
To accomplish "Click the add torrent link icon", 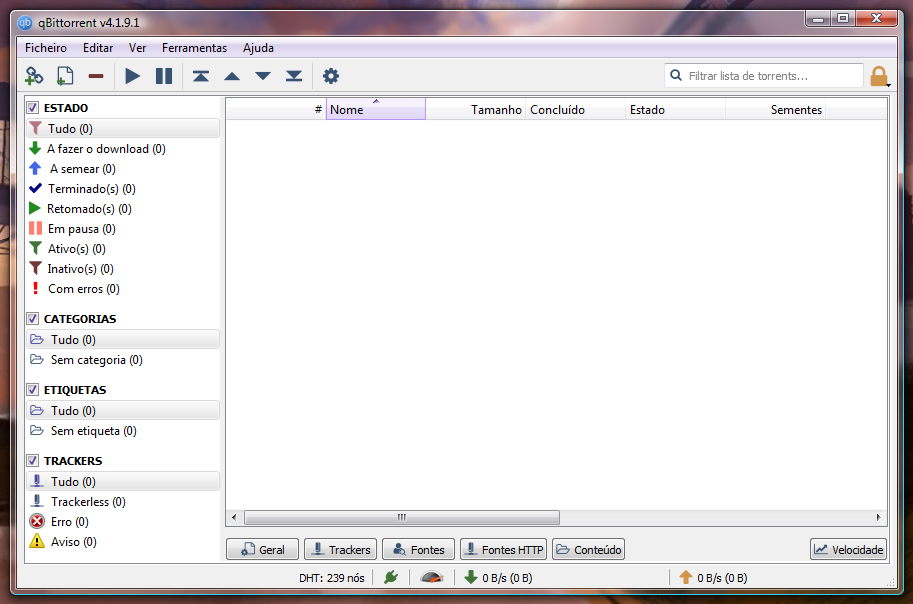I will pos(34,76).
